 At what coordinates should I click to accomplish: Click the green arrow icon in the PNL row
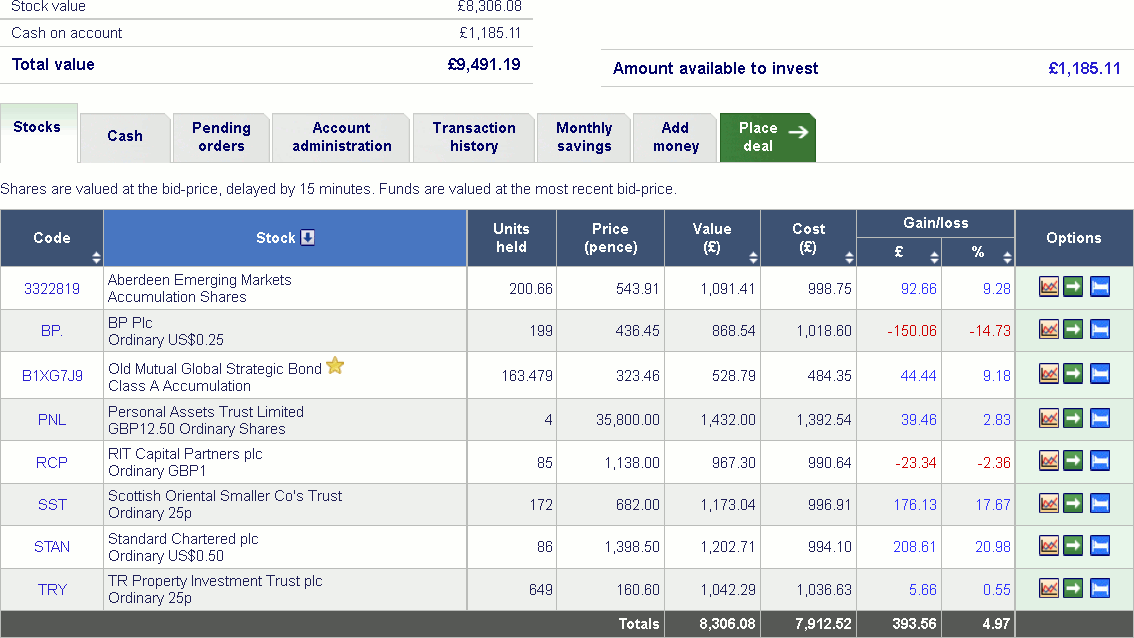1073,418
